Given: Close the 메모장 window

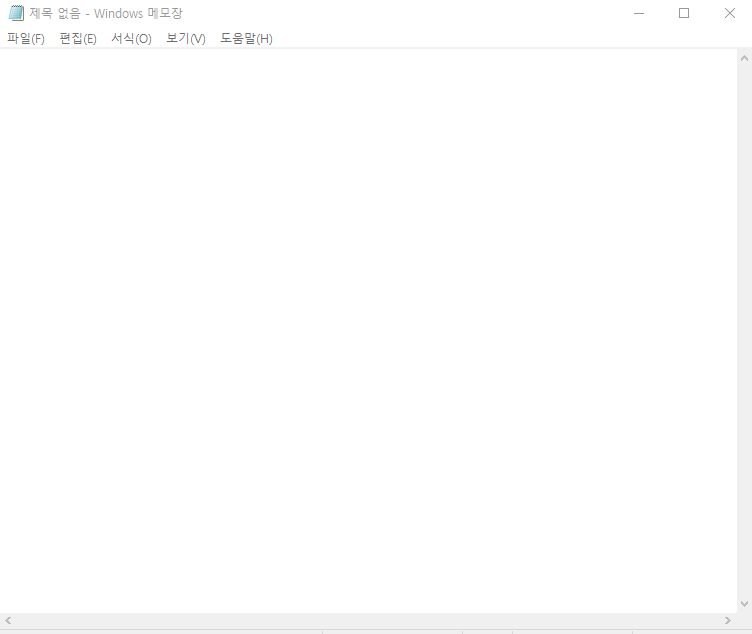Looking at the screenshot, I should coord(729,13).
